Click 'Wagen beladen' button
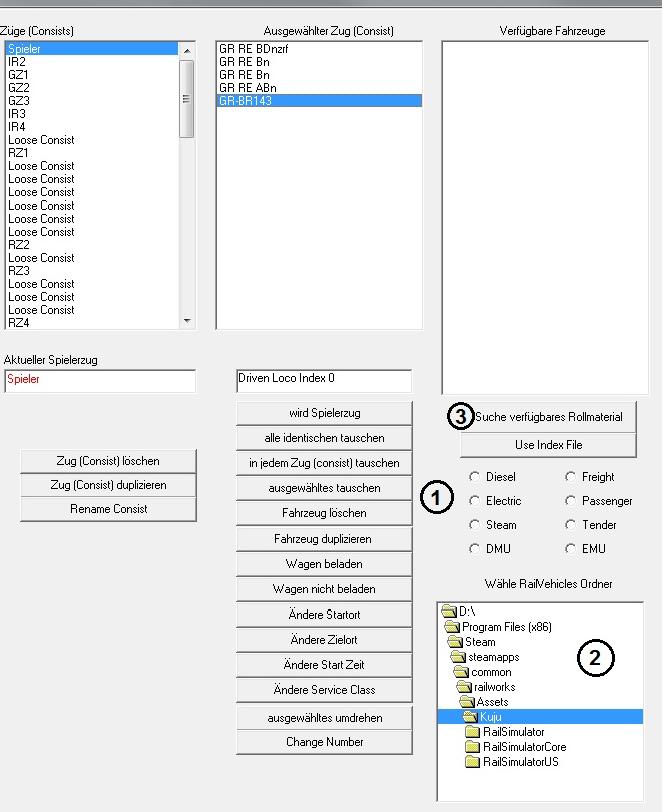This screenshot has height=812, width=663. tap(324, 564)
